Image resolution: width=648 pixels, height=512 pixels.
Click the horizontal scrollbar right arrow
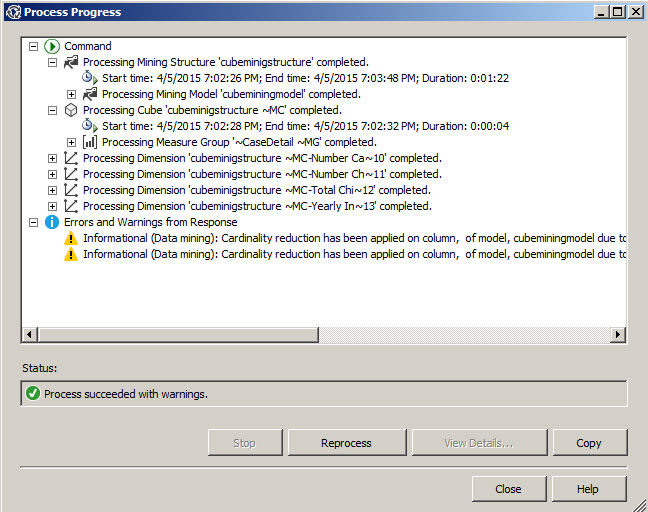point(618,334)
